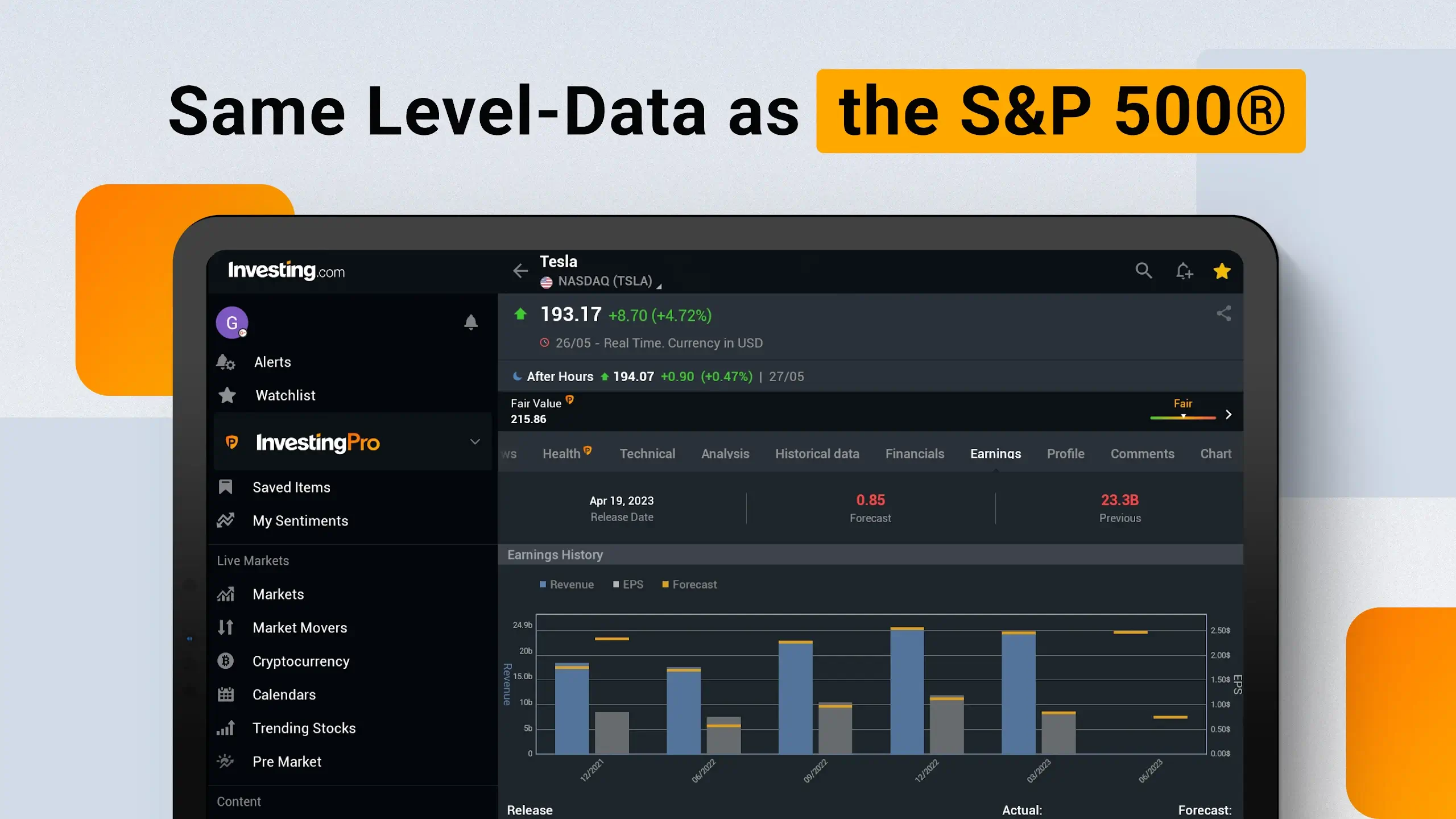
Task: Click the share icon near the price
Action: pyautogui.click(x=1223, y=314)
